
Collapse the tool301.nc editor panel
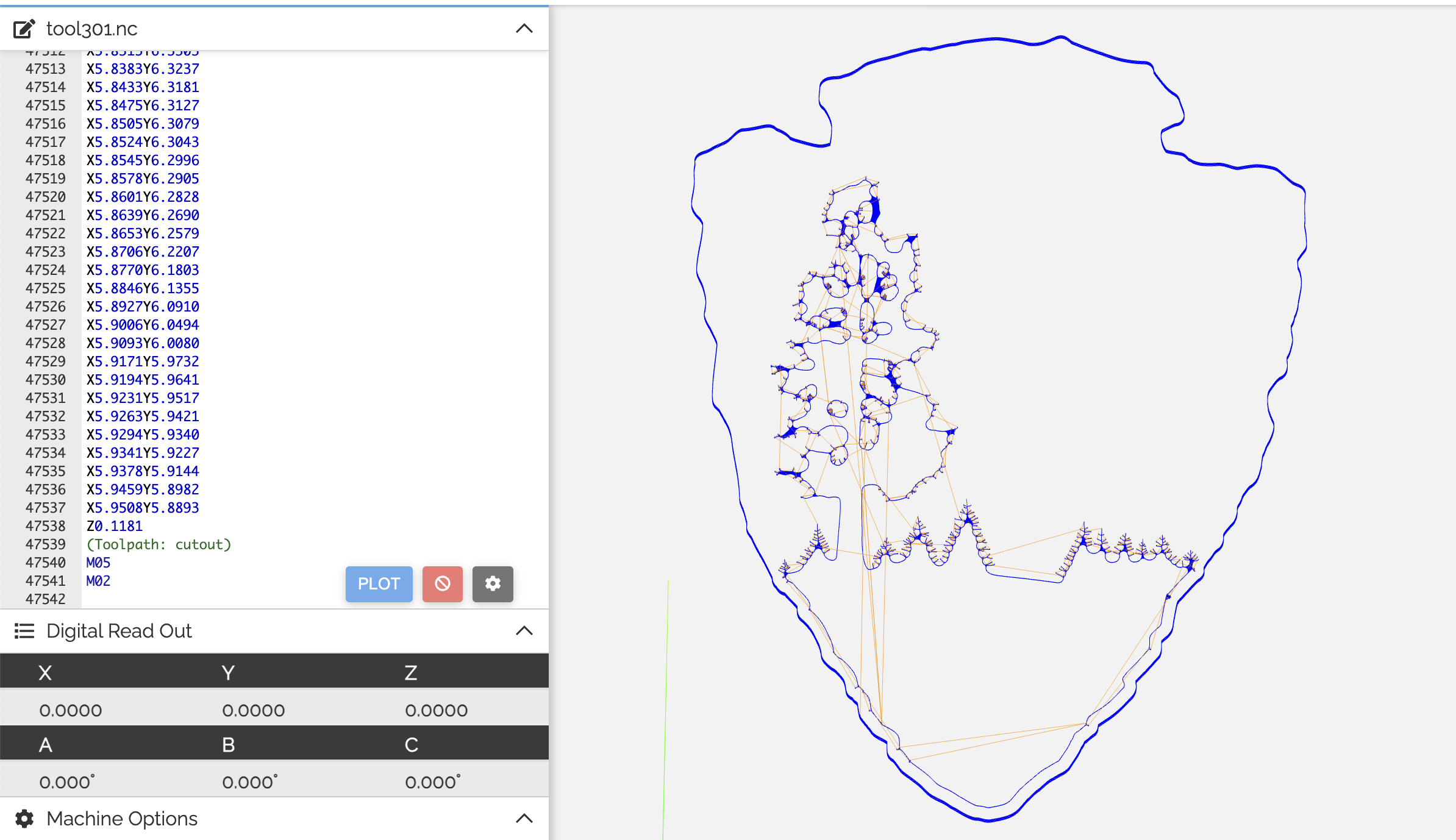click(524, 29)
